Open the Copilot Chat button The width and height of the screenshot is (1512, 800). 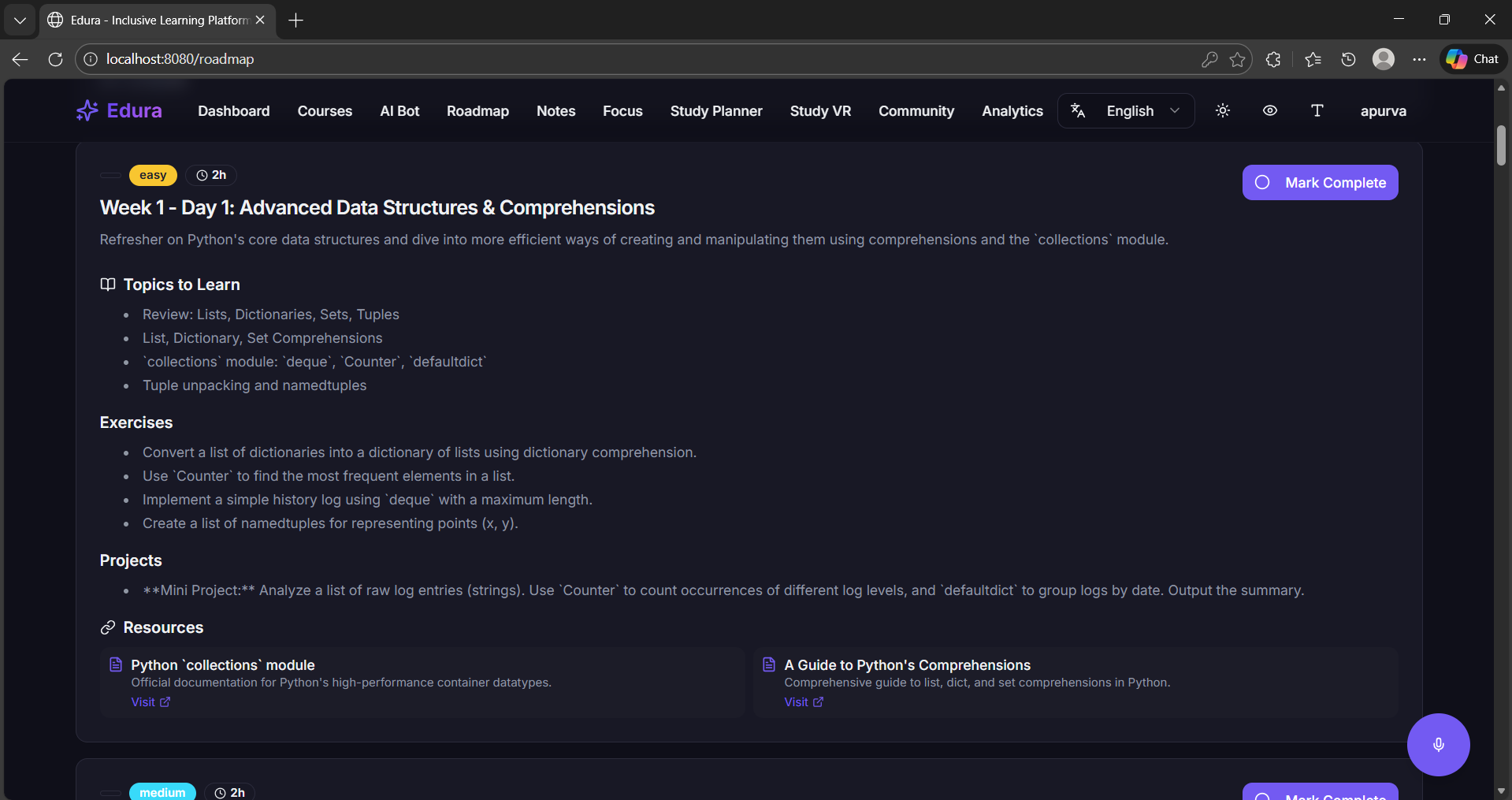(x=1473, y=59)
